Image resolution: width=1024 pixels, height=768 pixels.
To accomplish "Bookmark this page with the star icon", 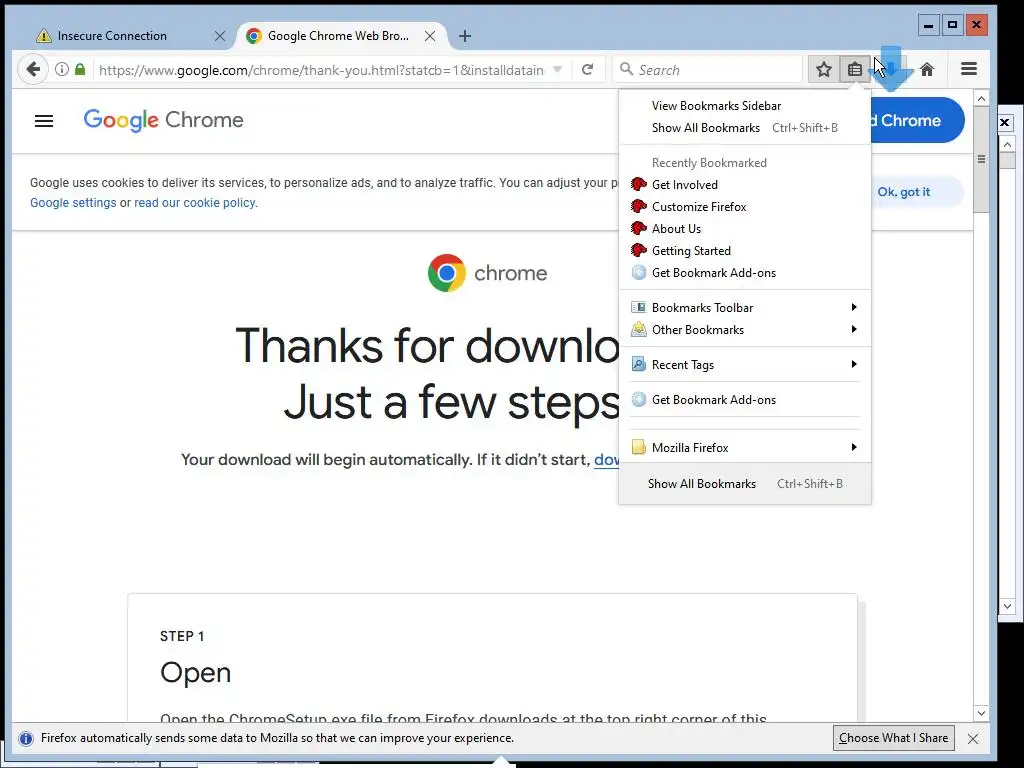I will point(824,69).
